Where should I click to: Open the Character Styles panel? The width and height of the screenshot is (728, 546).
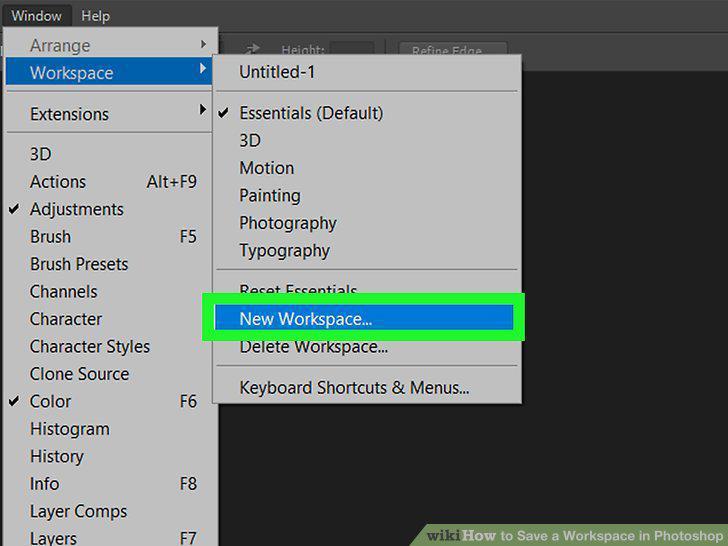point(109,346)
